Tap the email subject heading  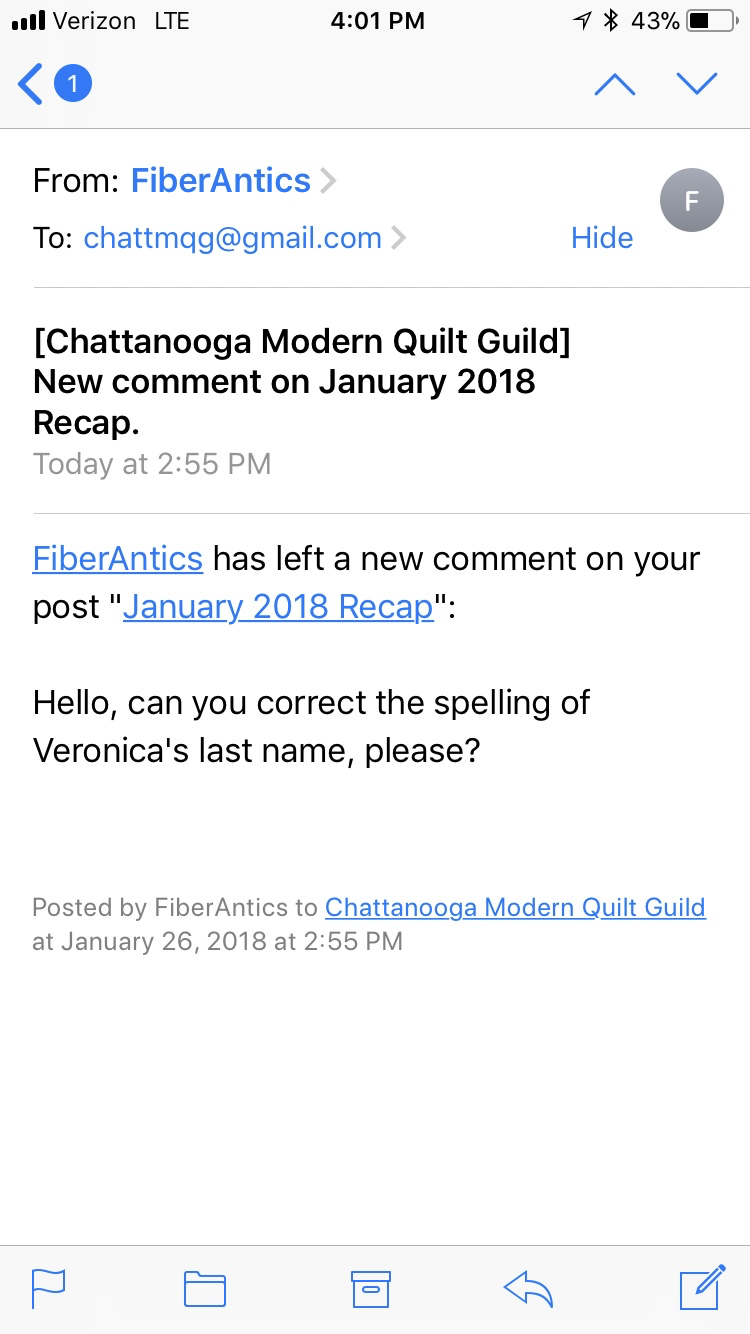tap(301, 382)
